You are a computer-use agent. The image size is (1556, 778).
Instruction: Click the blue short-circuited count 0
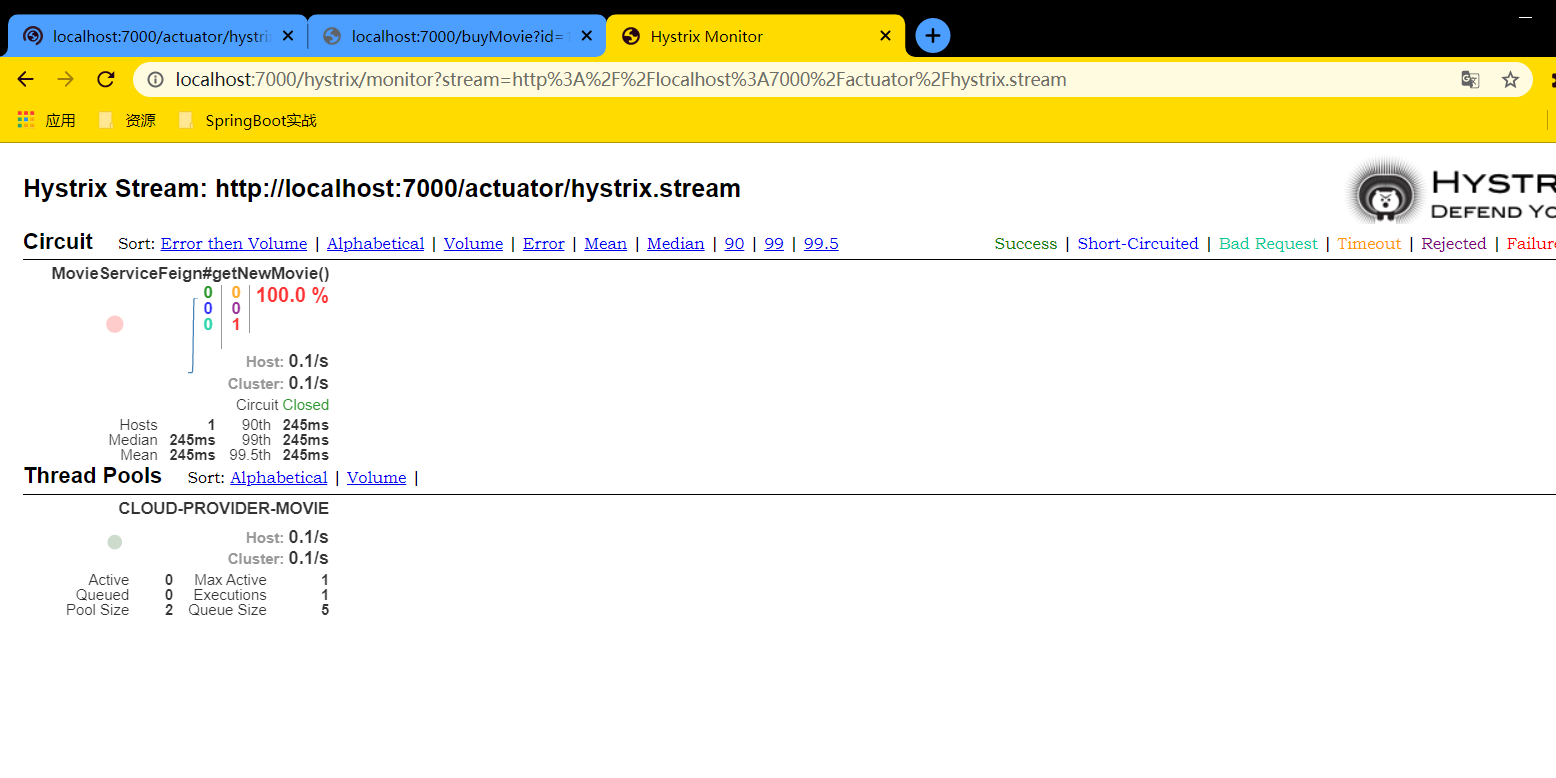click(x=208, y=309)
